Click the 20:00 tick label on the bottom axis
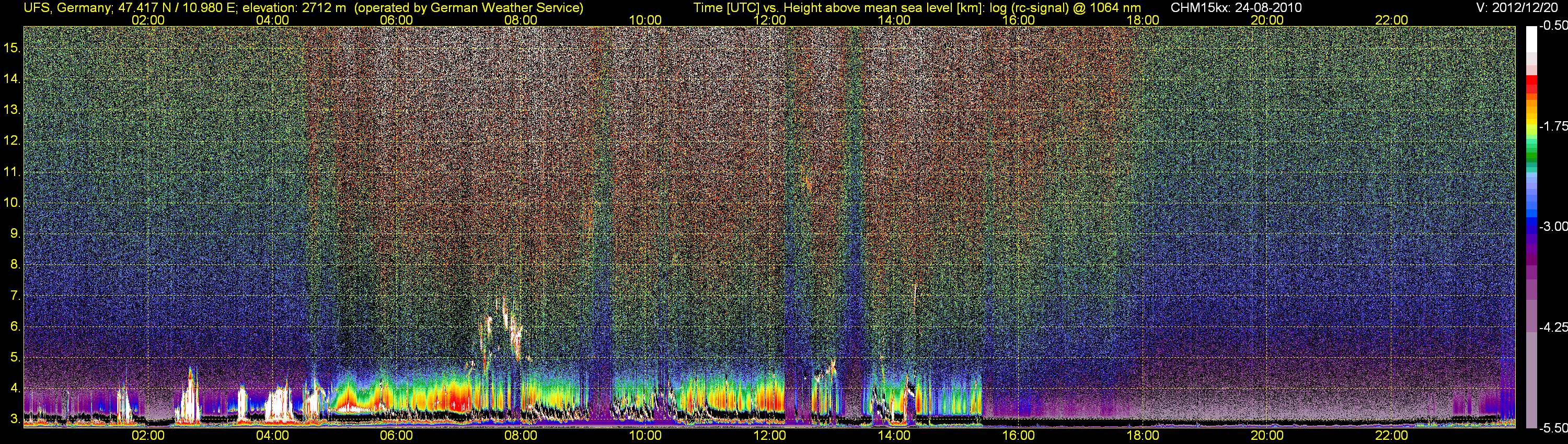 tap(1267, 436)
